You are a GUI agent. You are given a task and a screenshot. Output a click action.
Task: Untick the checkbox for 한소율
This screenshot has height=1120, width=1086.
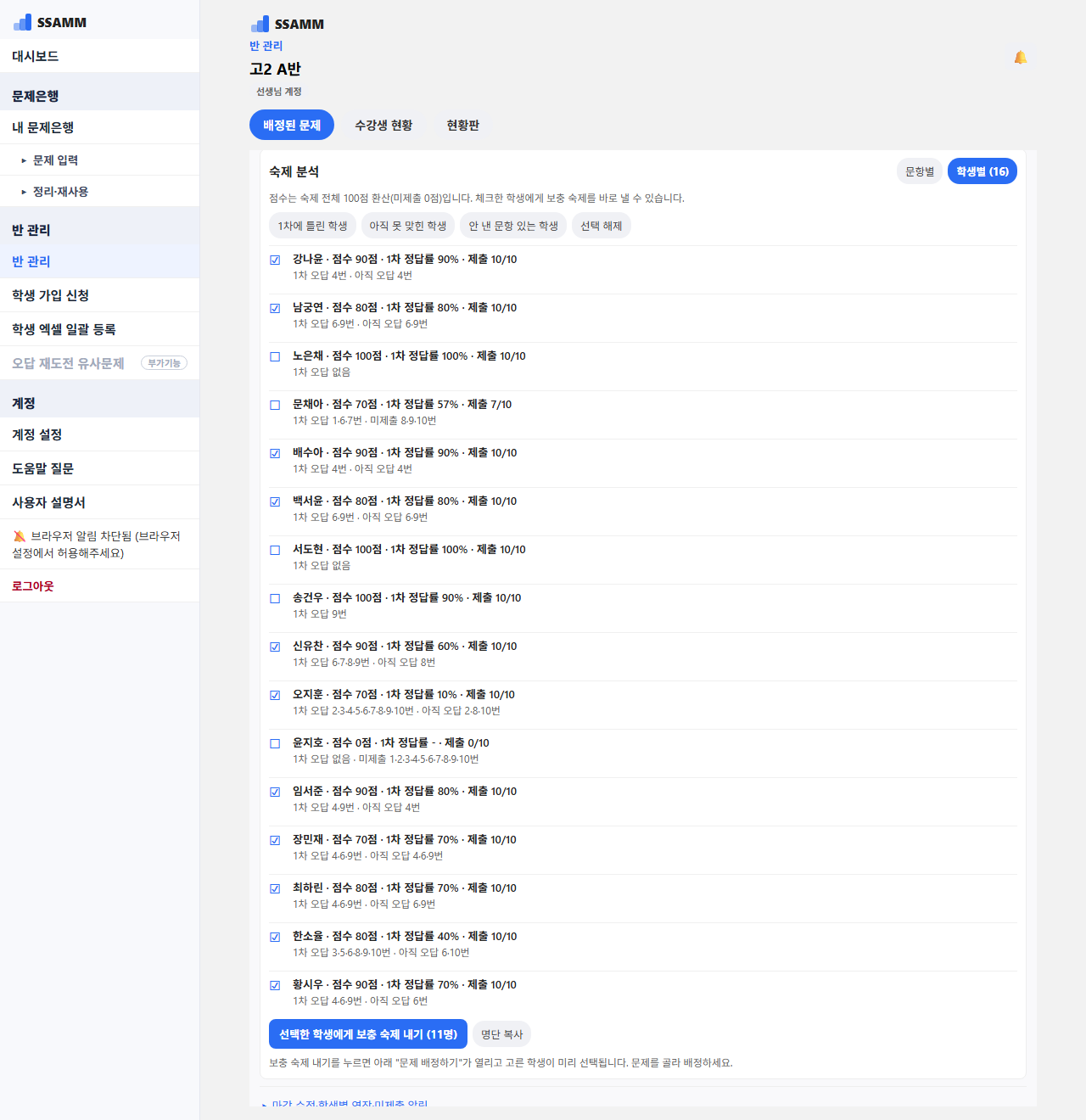[x=275, y=937]
